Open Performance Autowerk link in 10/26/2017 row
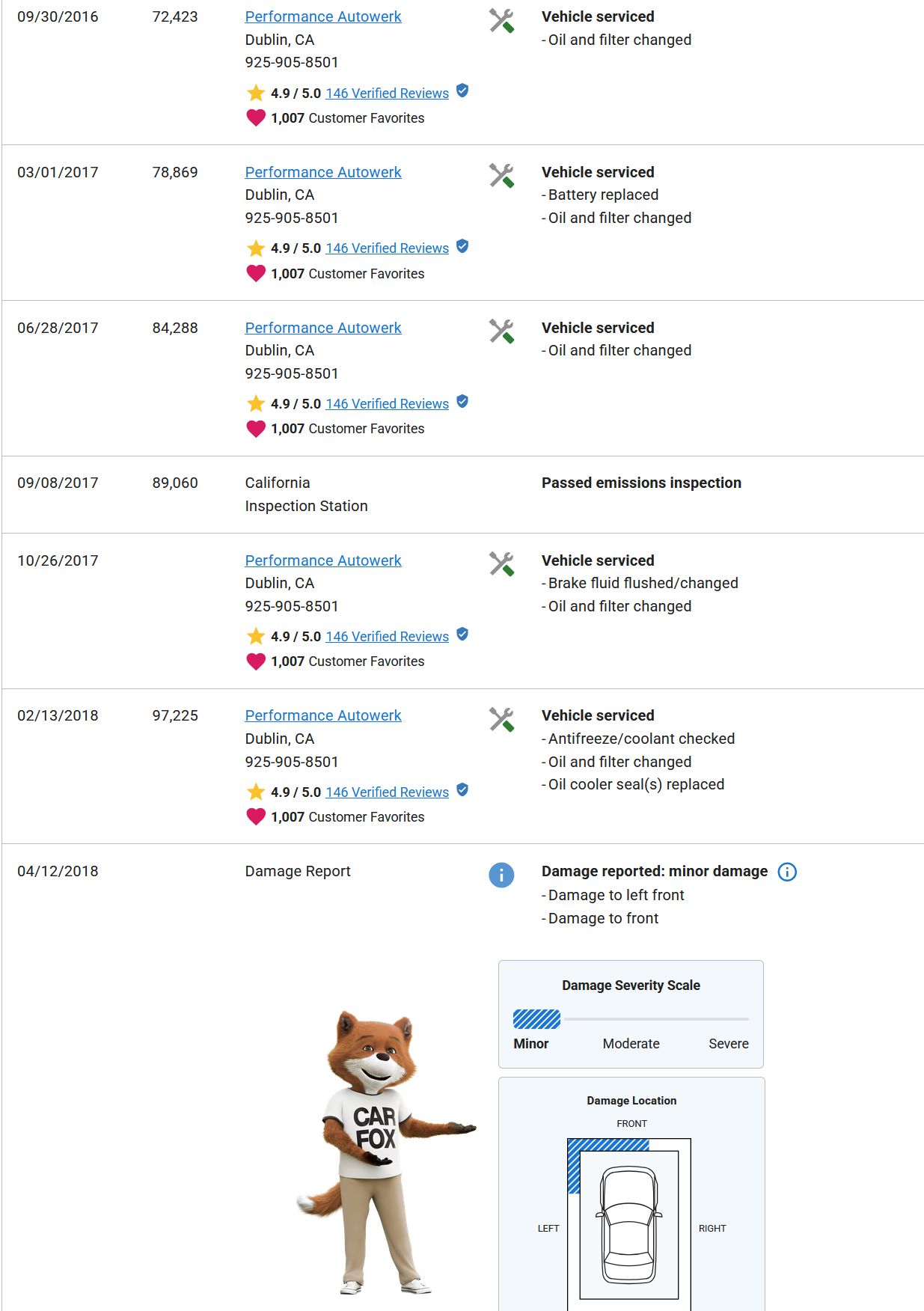 [323, 560]
